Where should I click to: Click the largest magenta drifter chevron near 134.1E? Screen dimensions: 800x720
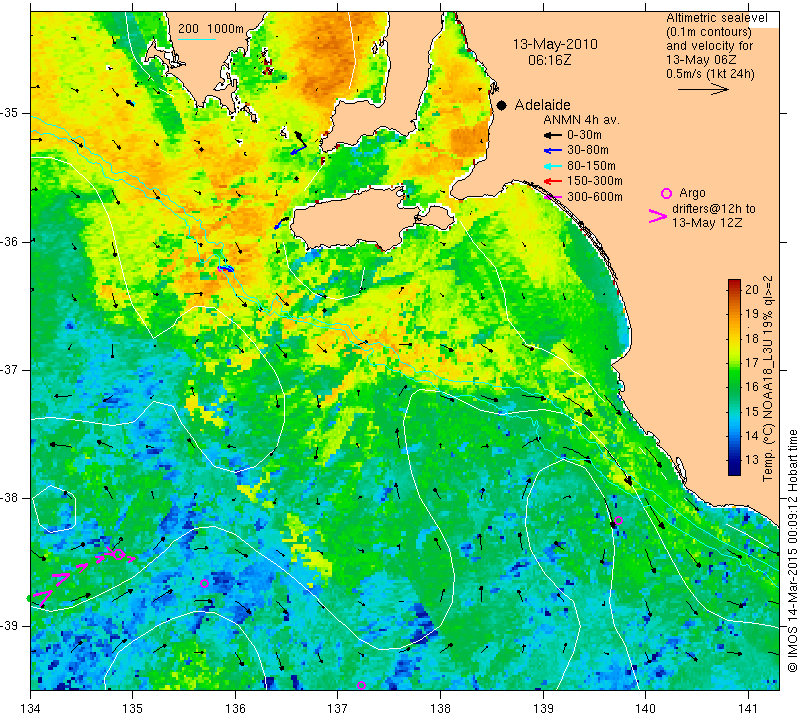click(44, 597)
